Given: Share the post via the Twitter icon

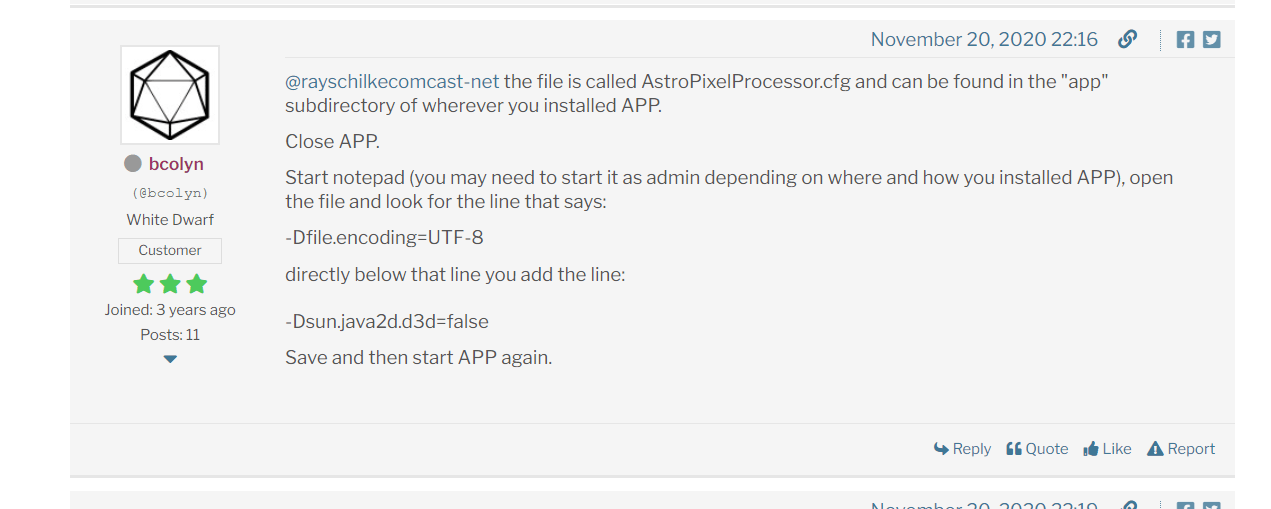Looking at the screenshot, I should pyautogui.click(x=1211, y=40).
